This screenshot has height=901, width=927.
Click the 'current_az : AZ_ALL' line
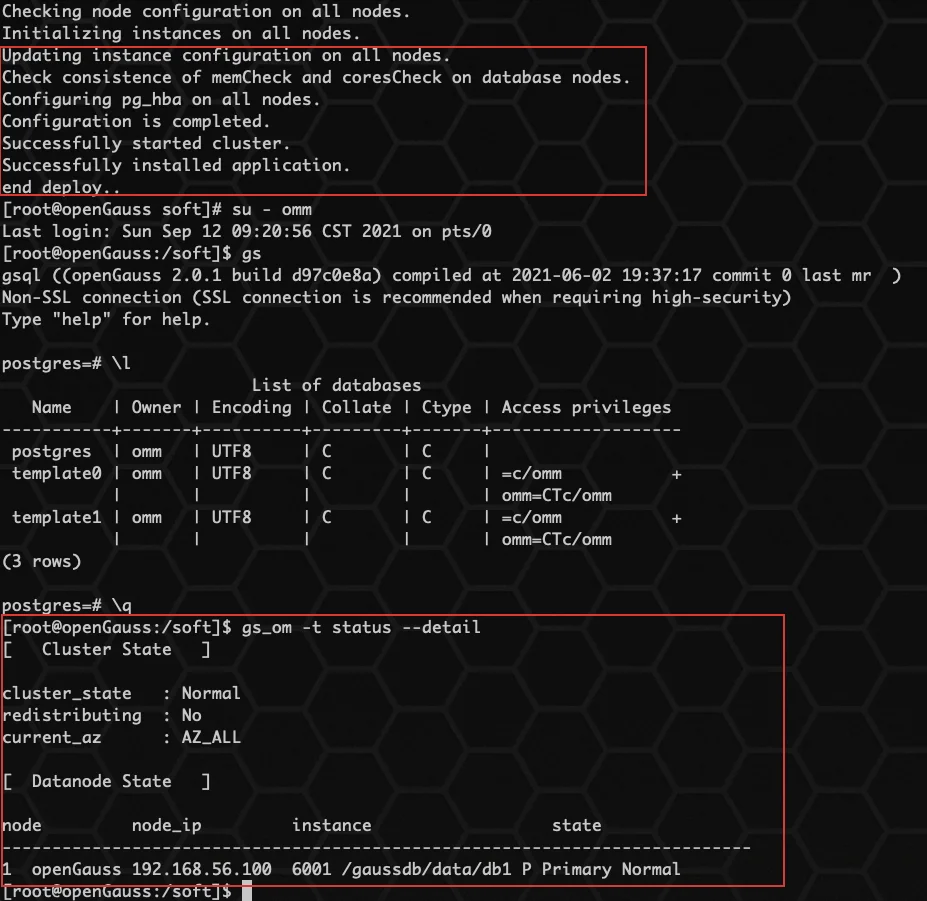121,737
